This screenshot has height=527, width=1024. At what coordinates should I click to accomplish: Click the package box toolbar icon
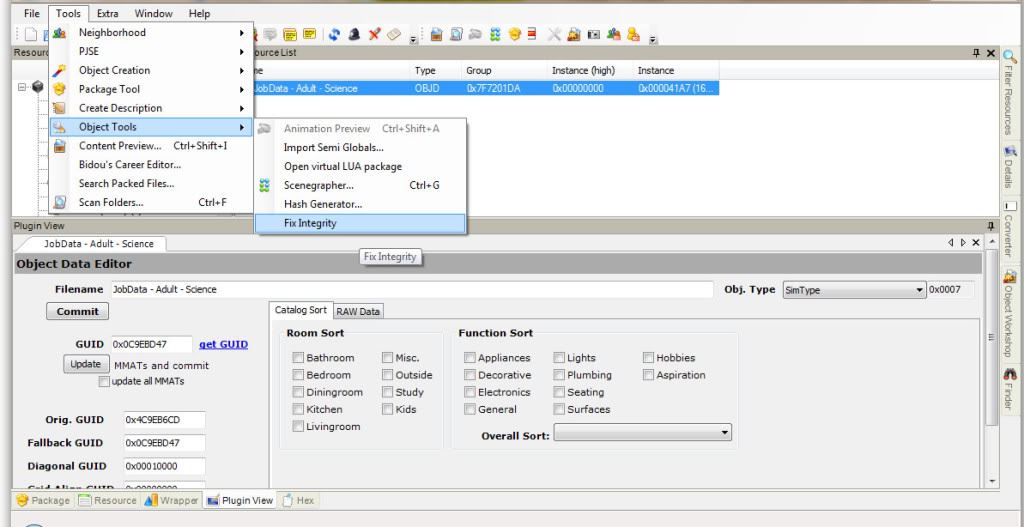point(436,35)
